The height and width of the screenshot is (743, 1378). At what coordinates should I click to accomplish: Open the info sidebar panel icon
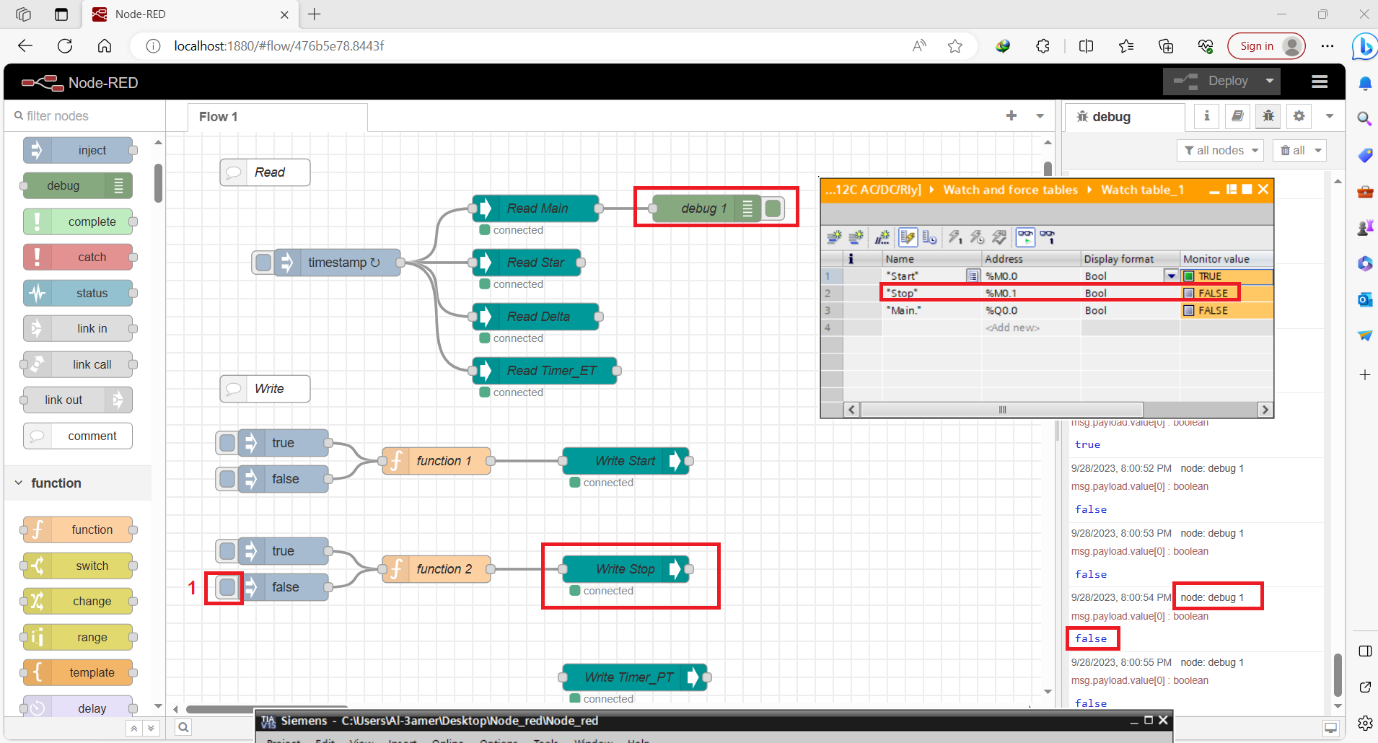click(x=1206, y=116)
